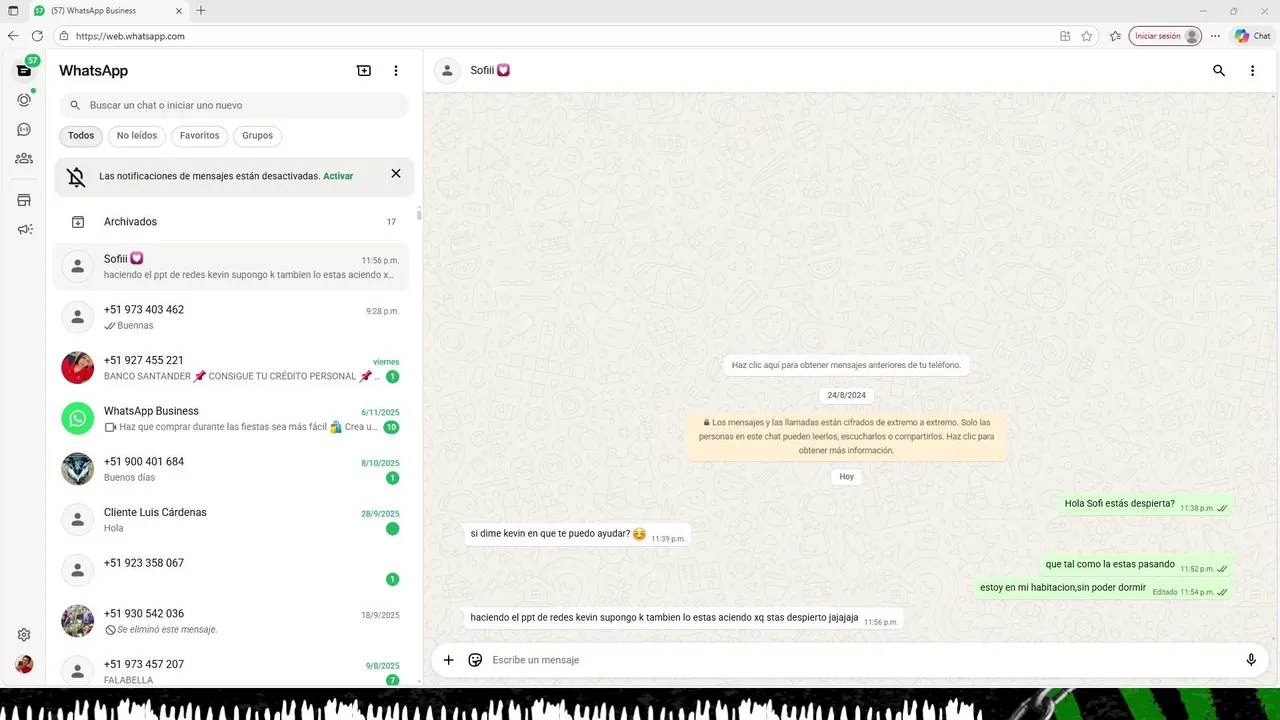Click the WhatsApp Business green logo avatar
This screenshot has height=720, width=1280.
[x=77, y=418]
